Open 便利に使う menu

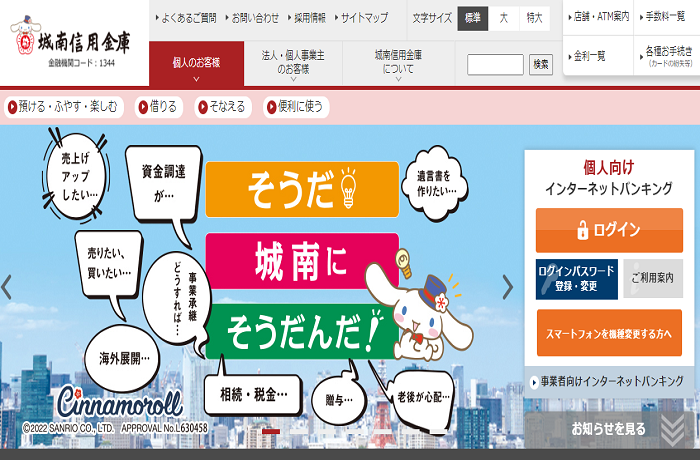click(296, 107)
